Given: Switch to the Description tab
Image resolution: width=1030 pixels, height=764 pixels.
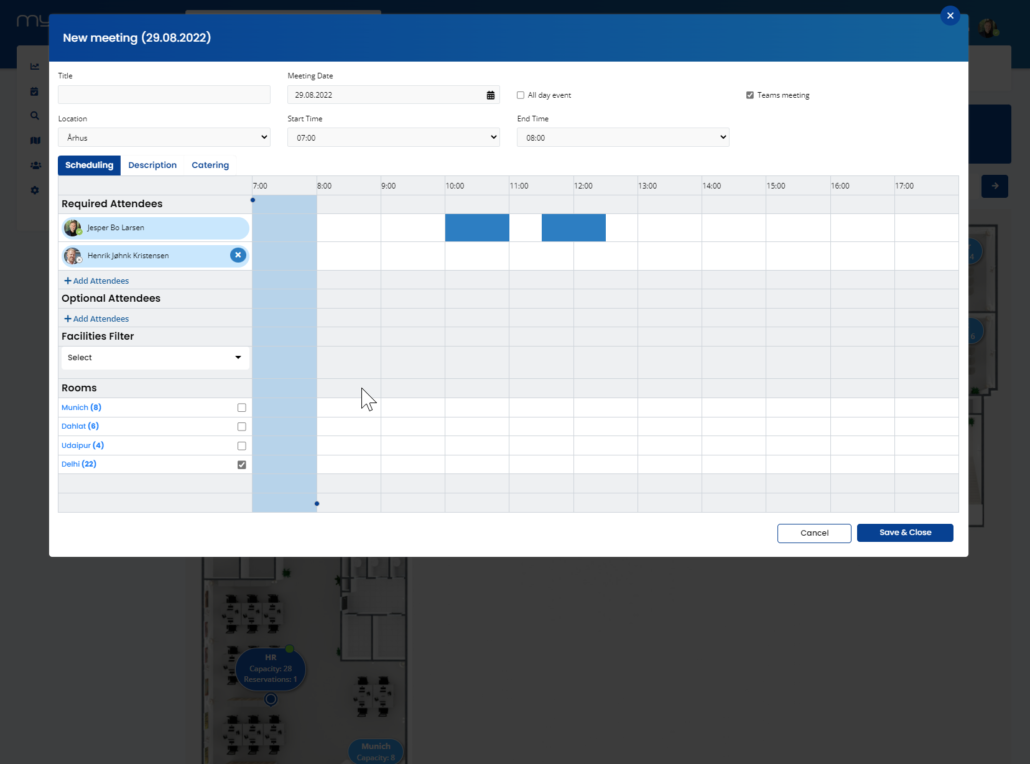Looking at the screenshot, I should [152, 165].
